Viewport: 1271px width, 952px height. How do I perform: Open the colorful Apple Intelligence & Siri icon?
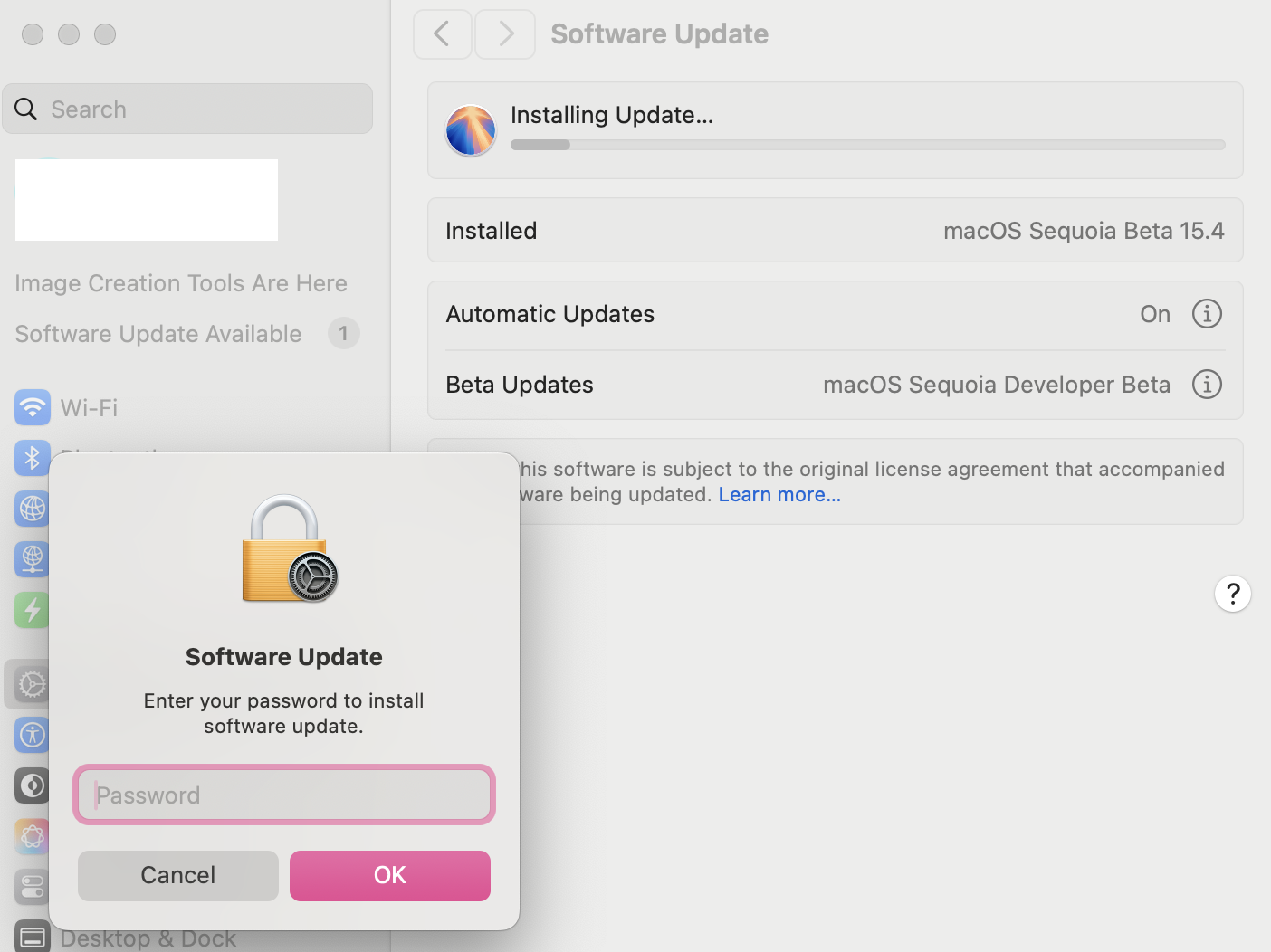31,836
